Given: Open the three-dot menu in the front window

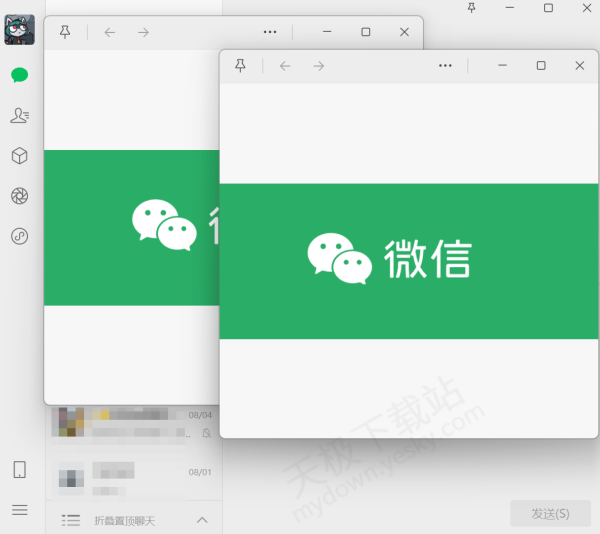Looking at the screenshot, I should (446, 66).
